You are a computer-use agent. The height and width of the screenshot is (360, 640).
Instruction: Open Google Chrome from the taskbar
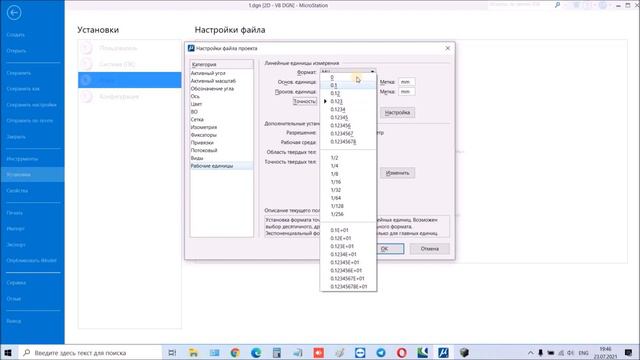235,353
